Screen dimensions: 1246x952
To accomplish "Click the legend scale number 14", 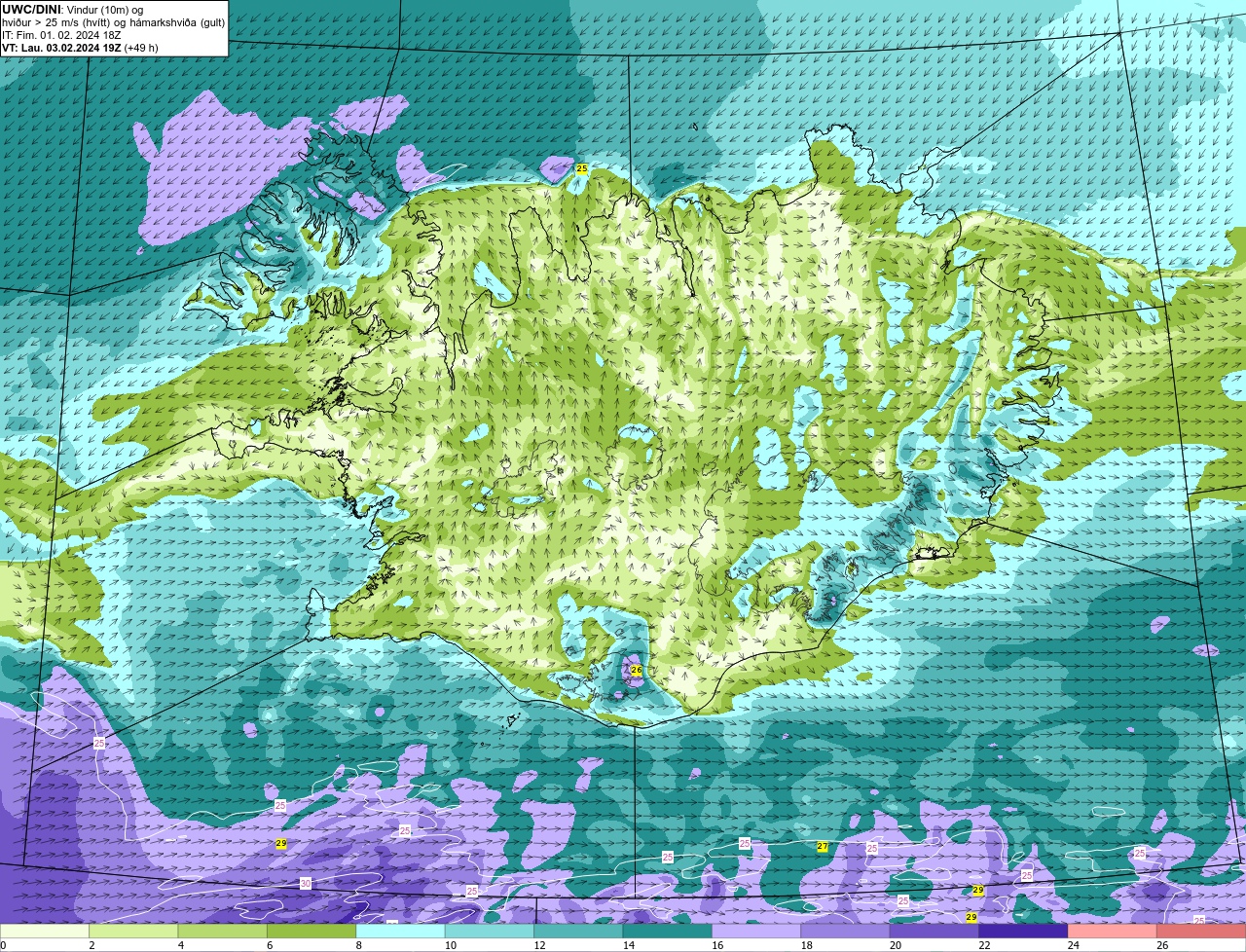I will (628, 945).
